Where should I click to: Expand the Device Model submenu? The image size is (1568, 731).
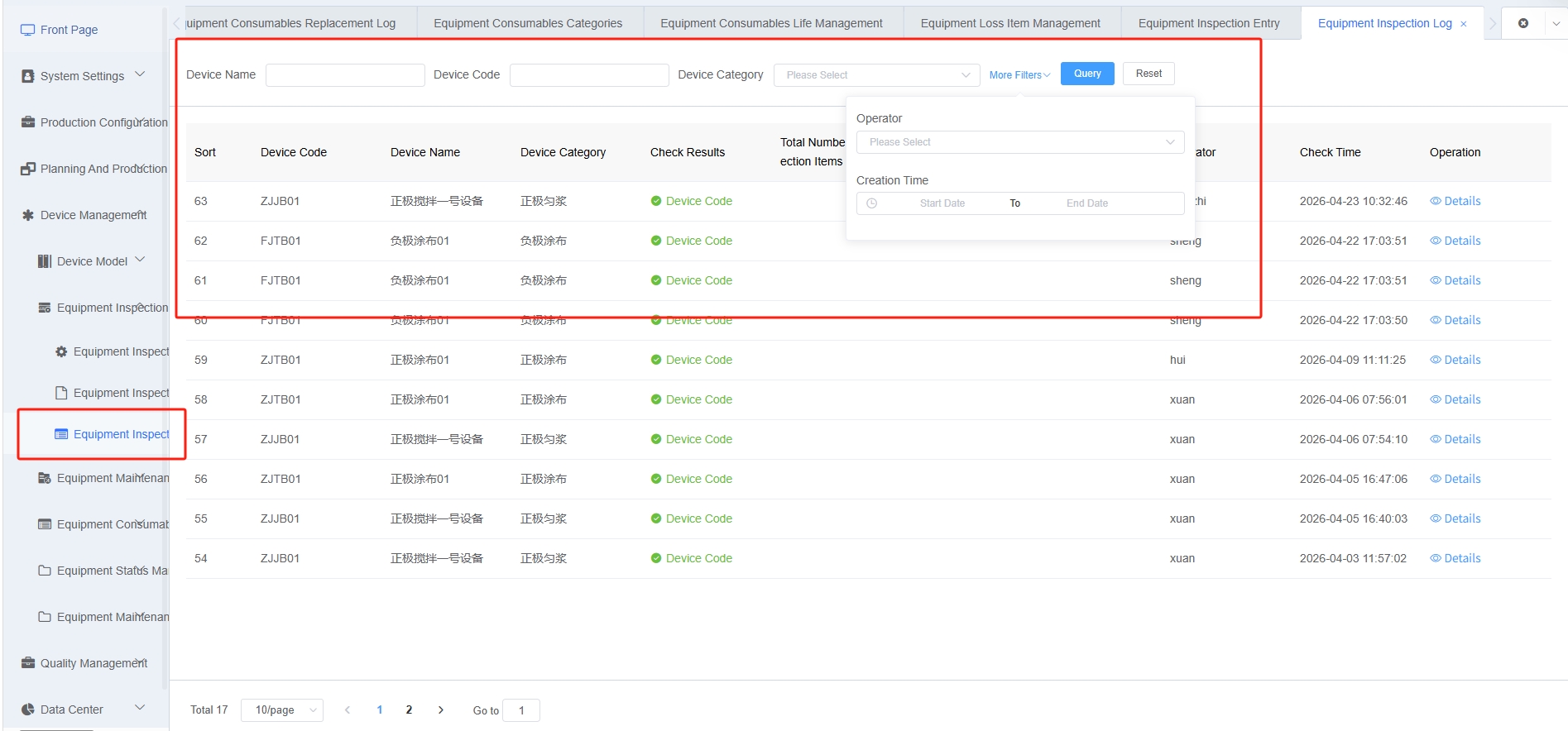[x=140, y=260]
